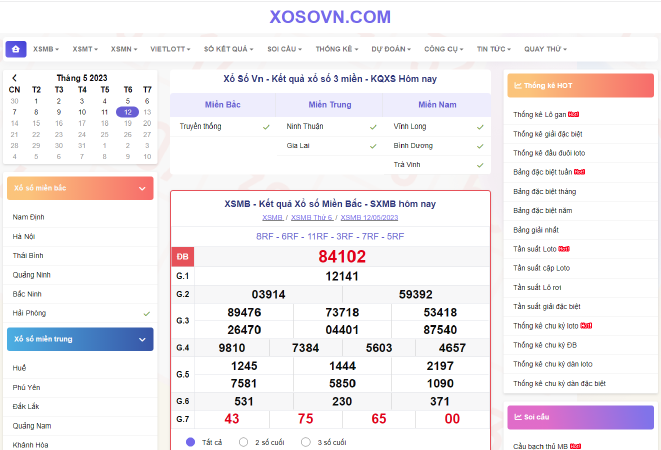The width and height of the screenshot is (661, 450).
Task: Click Hot badge next to Tần suất Loto
Action: pos(564,248)
